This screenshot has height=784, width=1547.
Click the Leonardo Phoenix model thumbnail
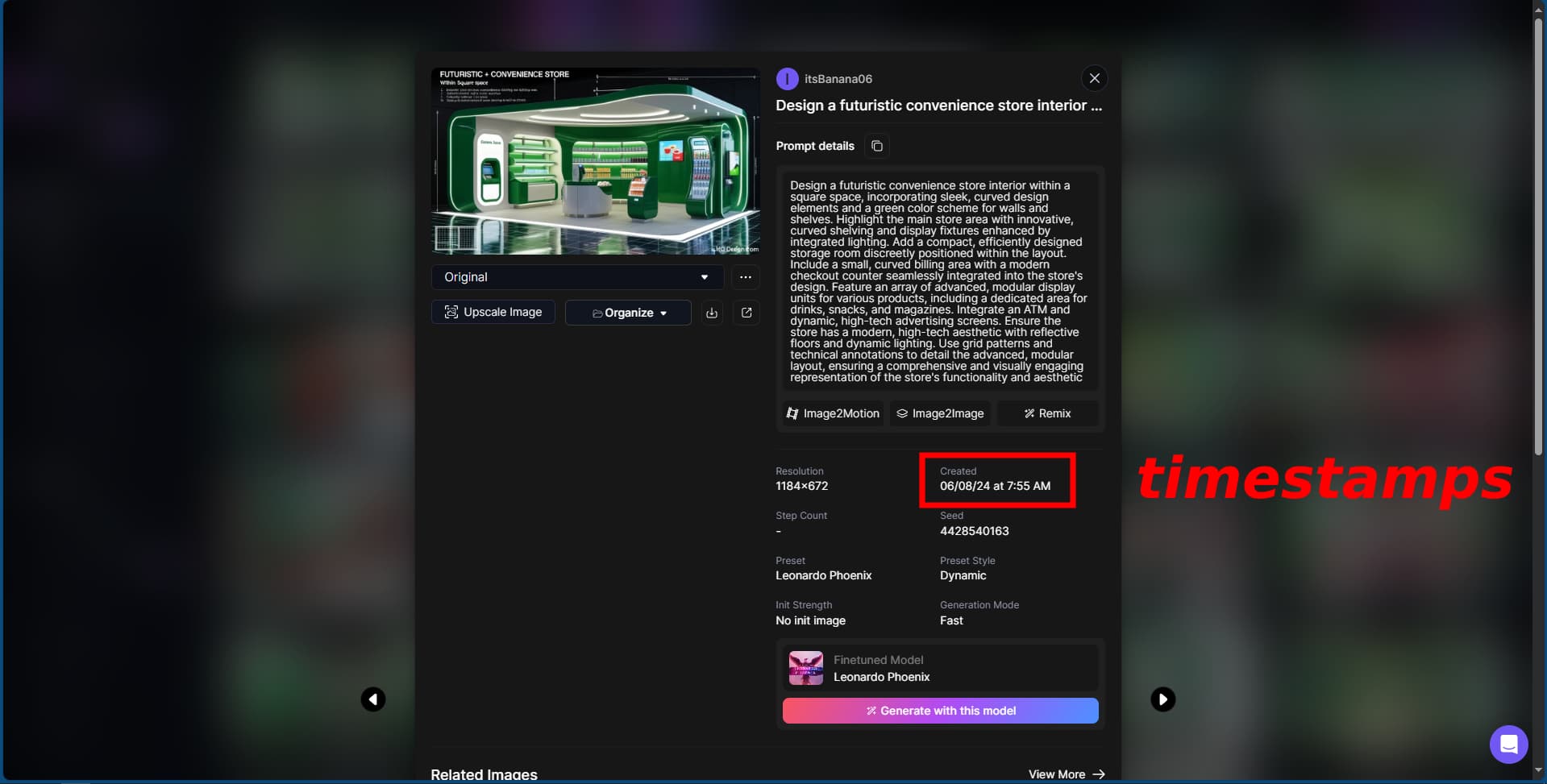pos(805,668)
